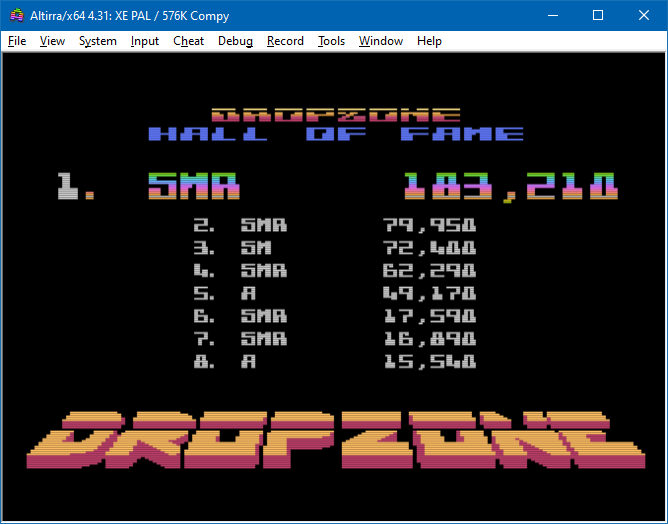Open the Record menu

(x=285, y=41)
